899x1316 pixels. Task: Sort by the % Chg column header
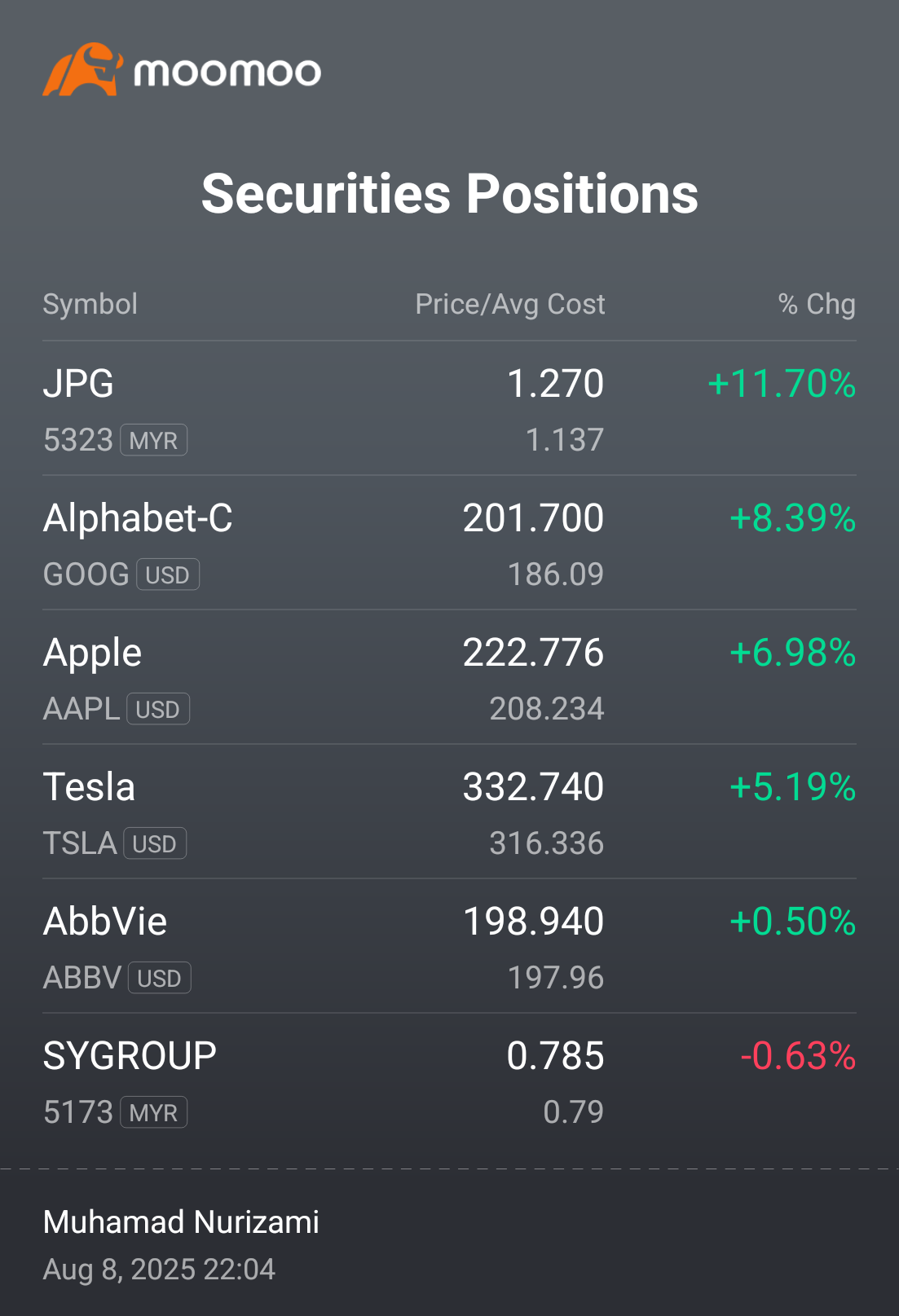tap(817, 304)
